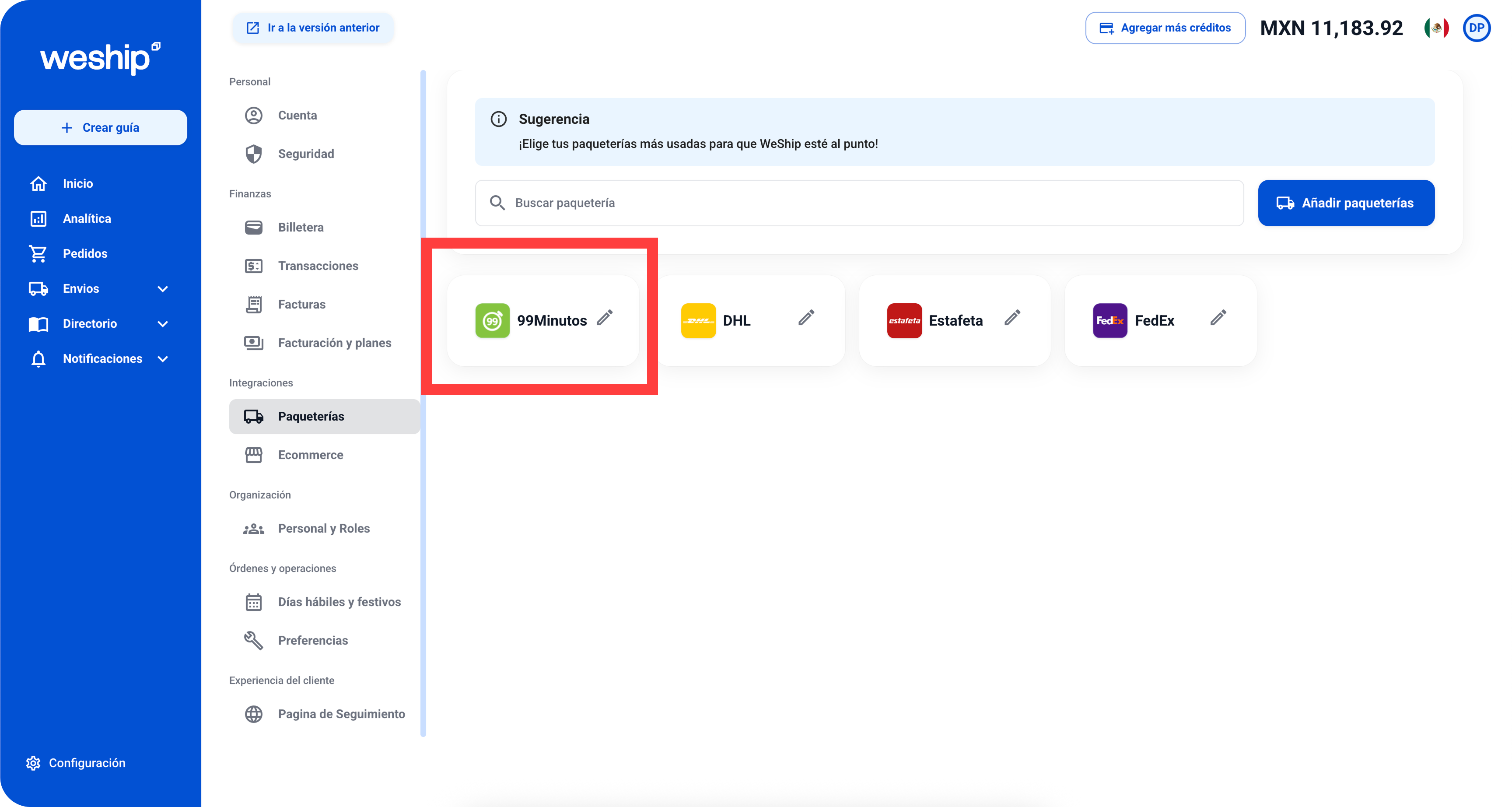Image resolution: width=1512 pixels, height=807 pixels.
Task: Follow the Ir a la versión anterior link
Action: (x=313, y=28)
